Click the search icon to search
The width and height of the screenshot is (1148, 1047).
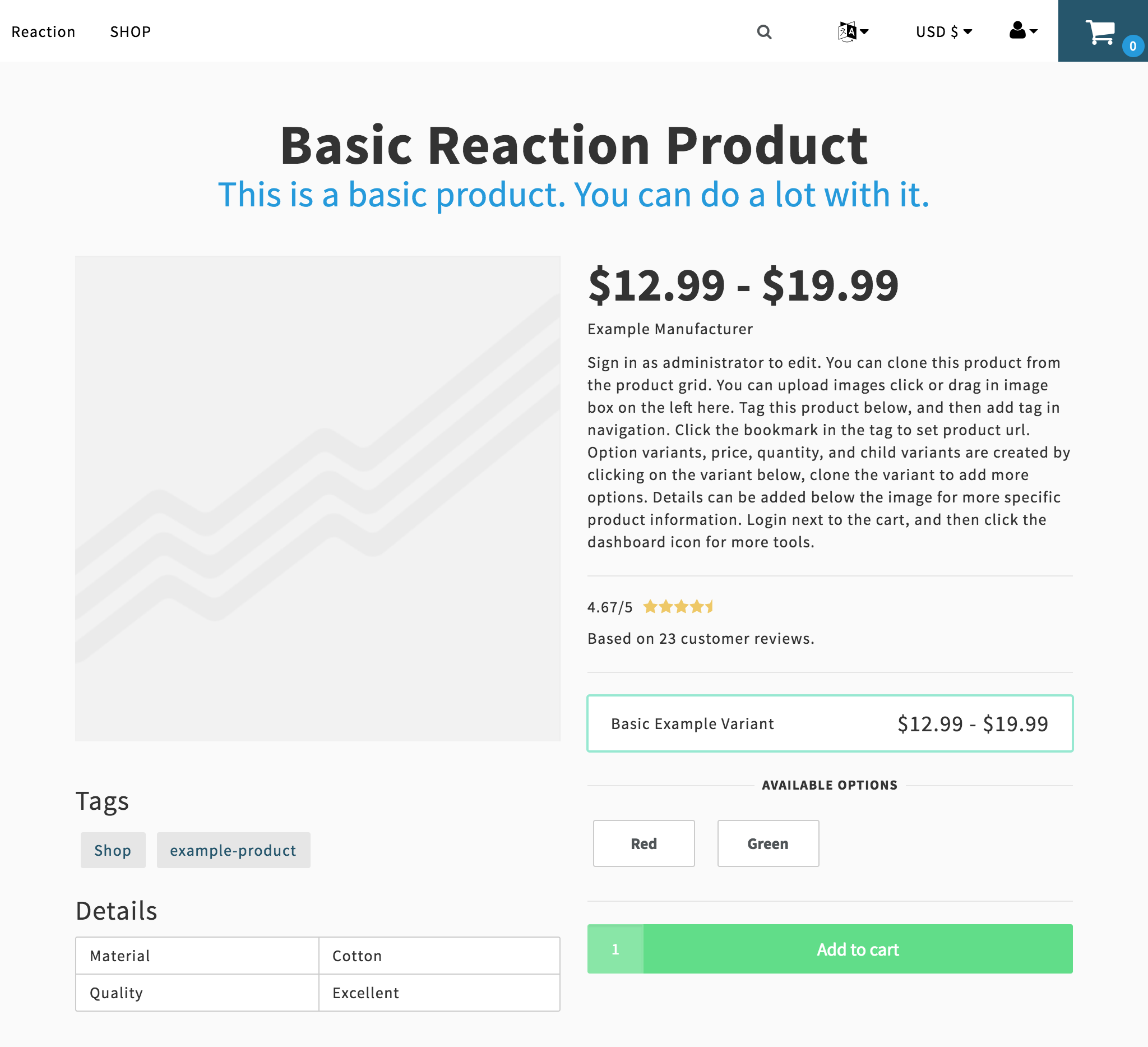click(764, 31)
